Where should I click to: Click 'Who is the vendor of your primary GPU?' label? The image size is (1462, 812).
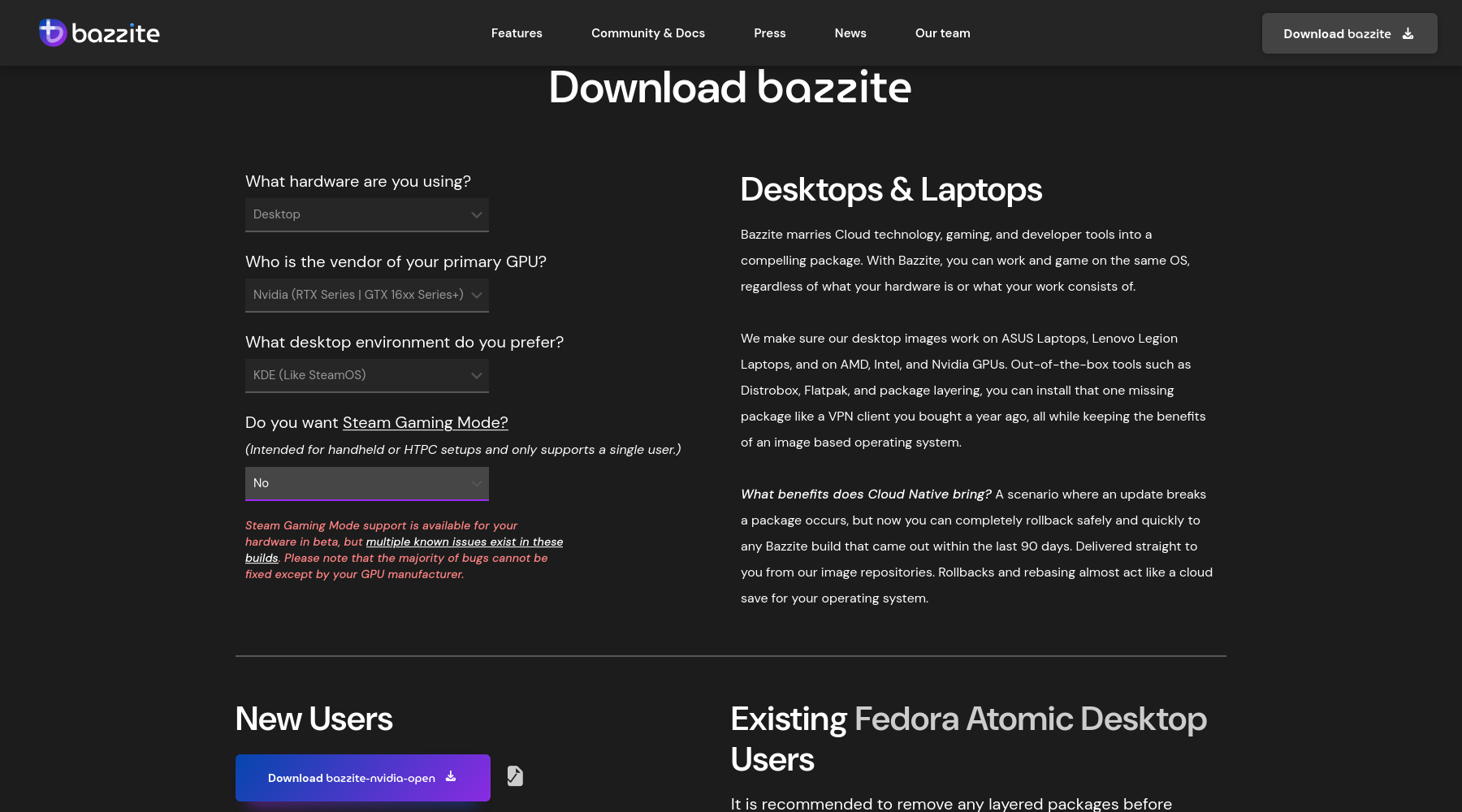click(396, 261)
